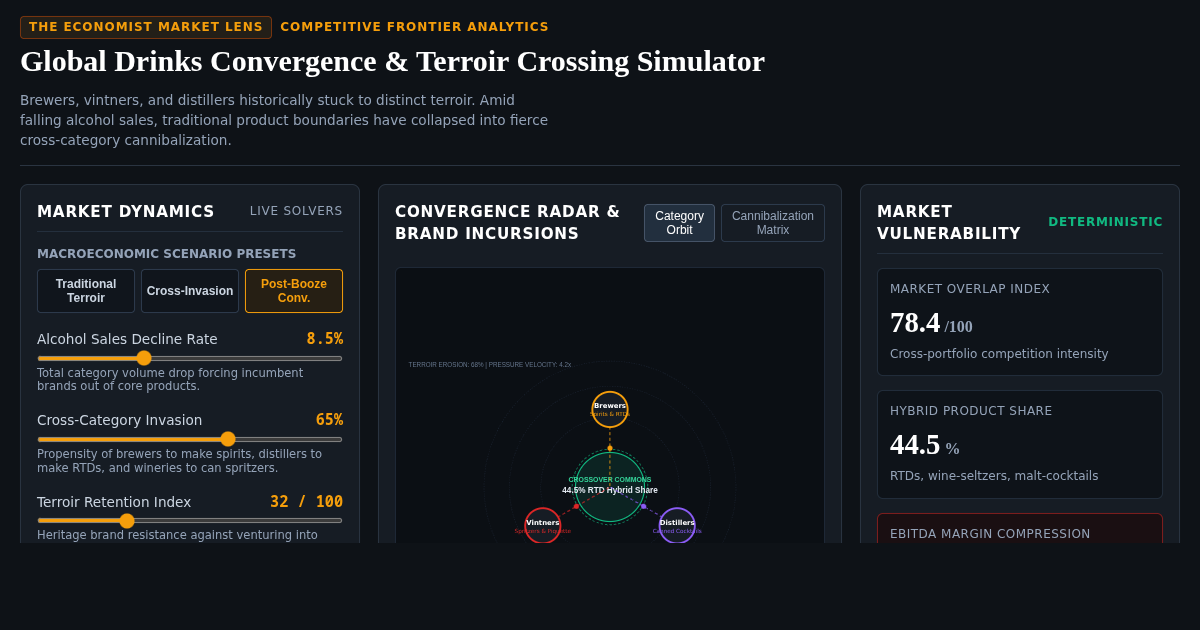Click the Market Dynamics panel title
Viewport: 1200px width, 630px height.
(126, 212)
